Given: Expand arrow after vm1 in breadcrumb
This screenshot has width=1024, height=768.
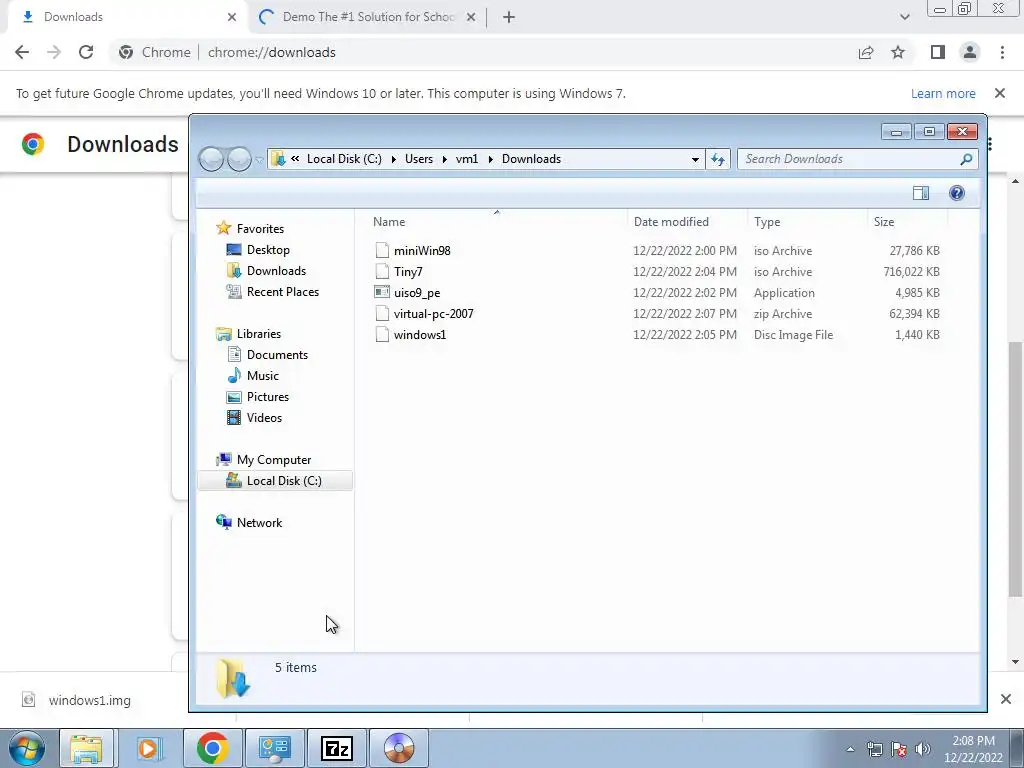Looking at the screenshot, I should point(490,159).
